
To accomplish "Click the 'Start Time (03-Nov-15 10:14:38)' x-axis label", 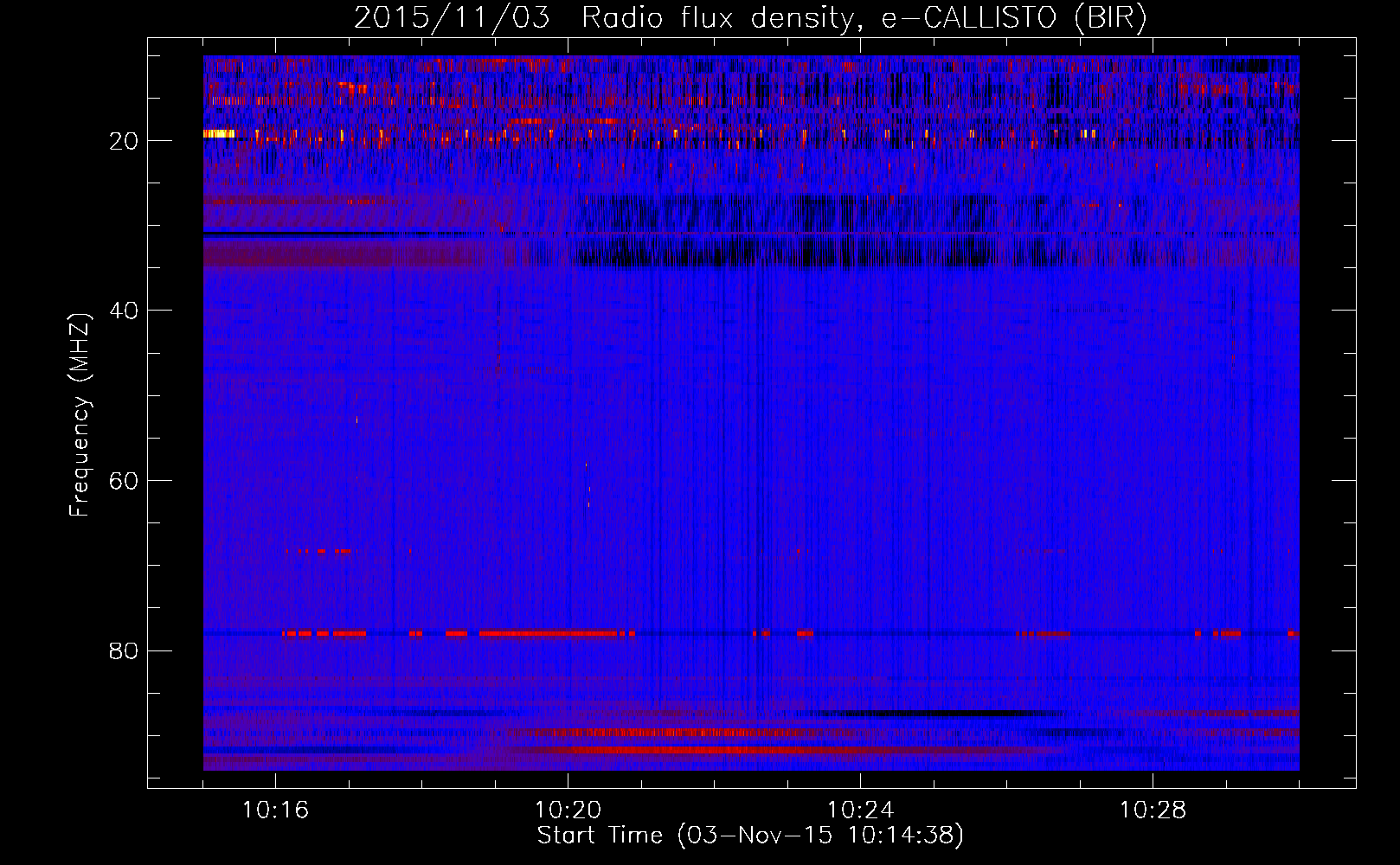I will pos(750,836).
